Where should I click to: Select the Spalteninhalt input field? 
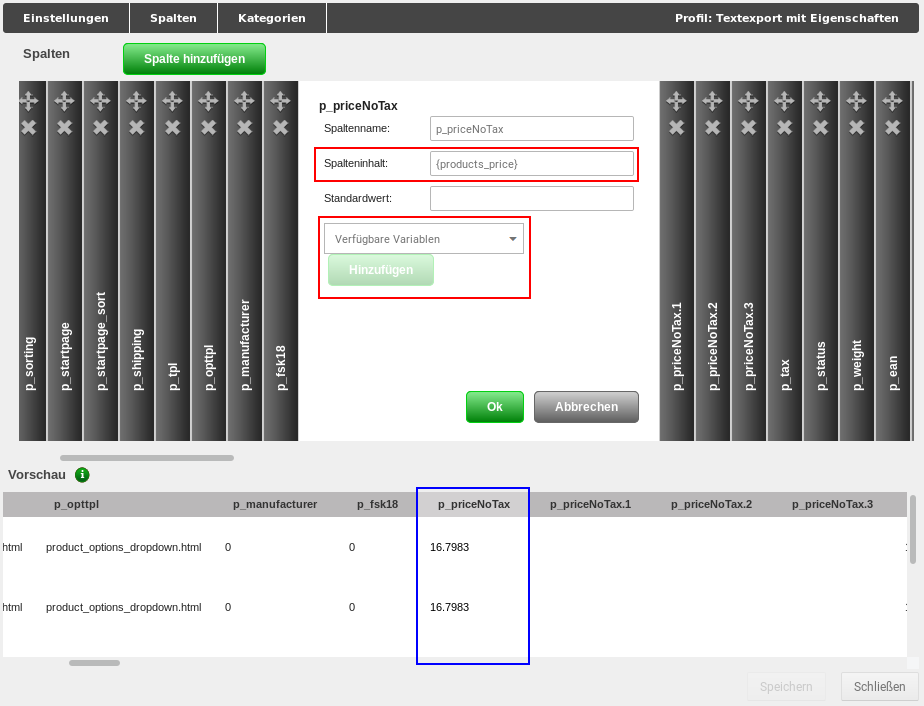point(531,163)
